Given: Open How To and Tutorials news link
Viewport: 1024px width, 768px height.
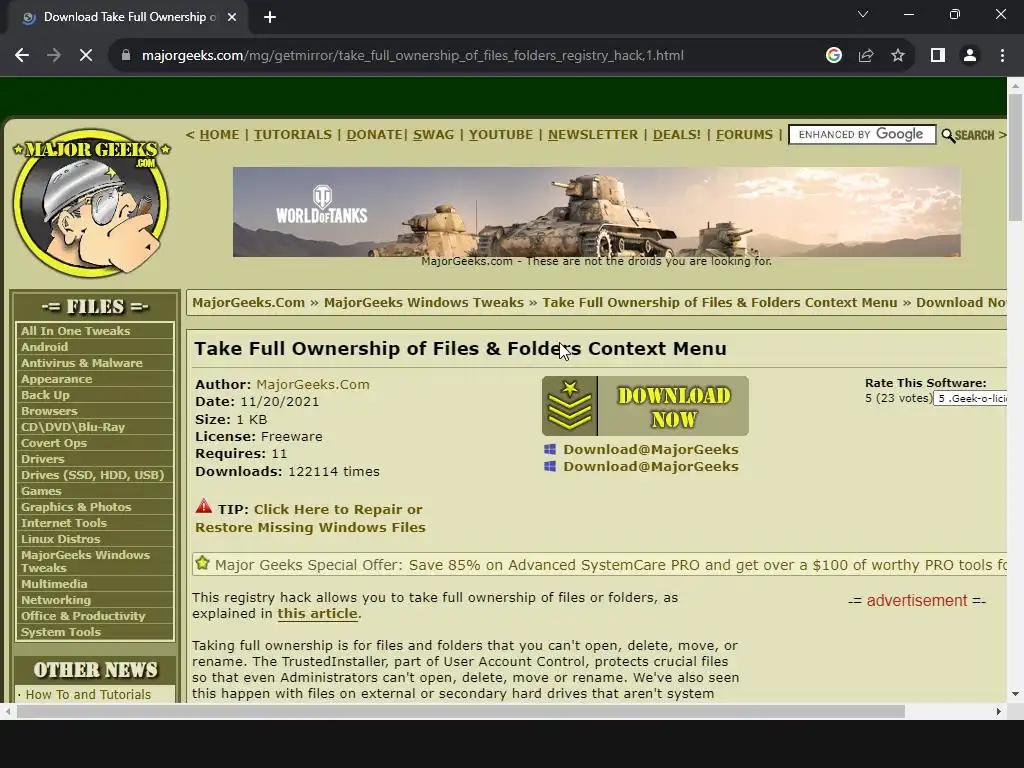Looking at the screenshot, I should pos(88,694).
